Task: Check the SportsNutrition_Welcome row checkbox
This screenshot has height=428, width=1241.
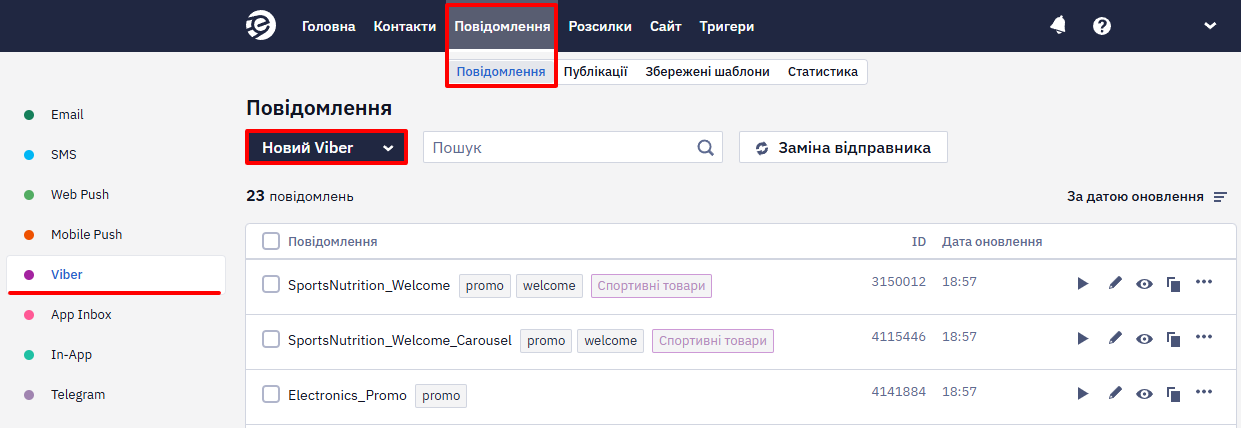Action: tap(271, 285)
